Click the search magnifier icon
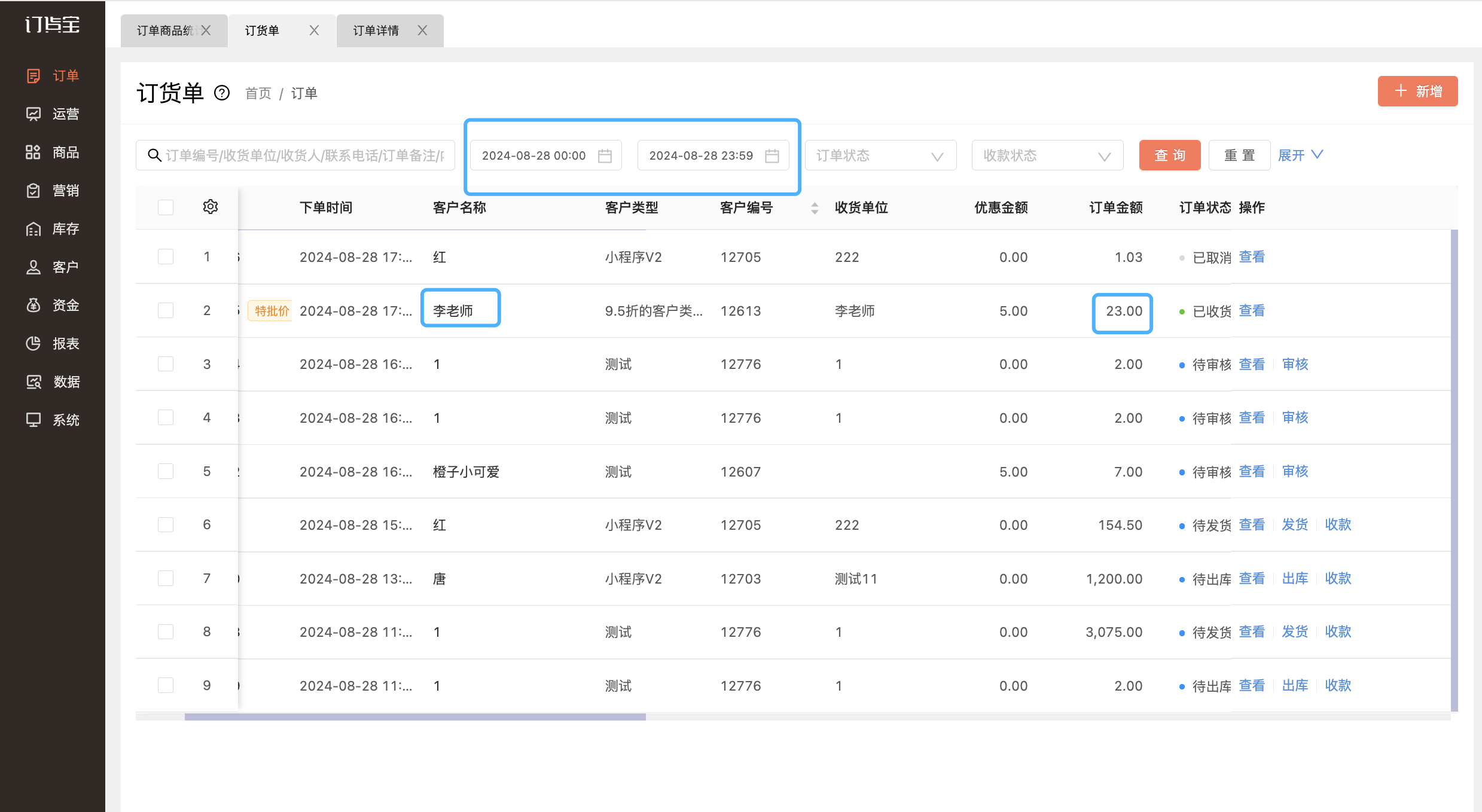Image resolution: width=1482 pixels, height=812 pixels. 154,155
